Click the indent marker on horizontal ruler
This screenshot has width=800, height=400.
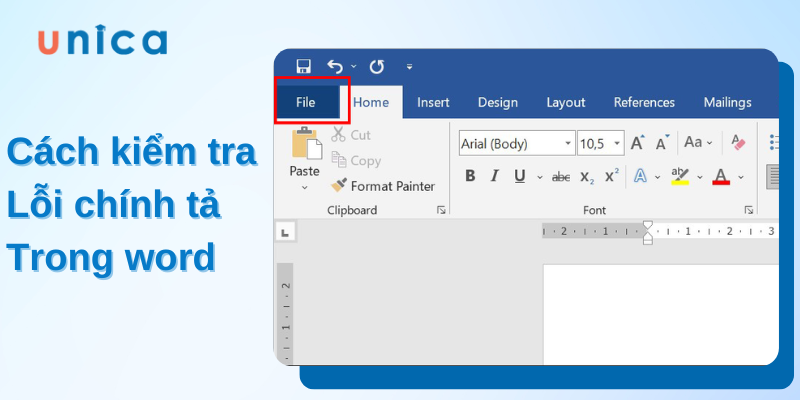tap(647, 232)
